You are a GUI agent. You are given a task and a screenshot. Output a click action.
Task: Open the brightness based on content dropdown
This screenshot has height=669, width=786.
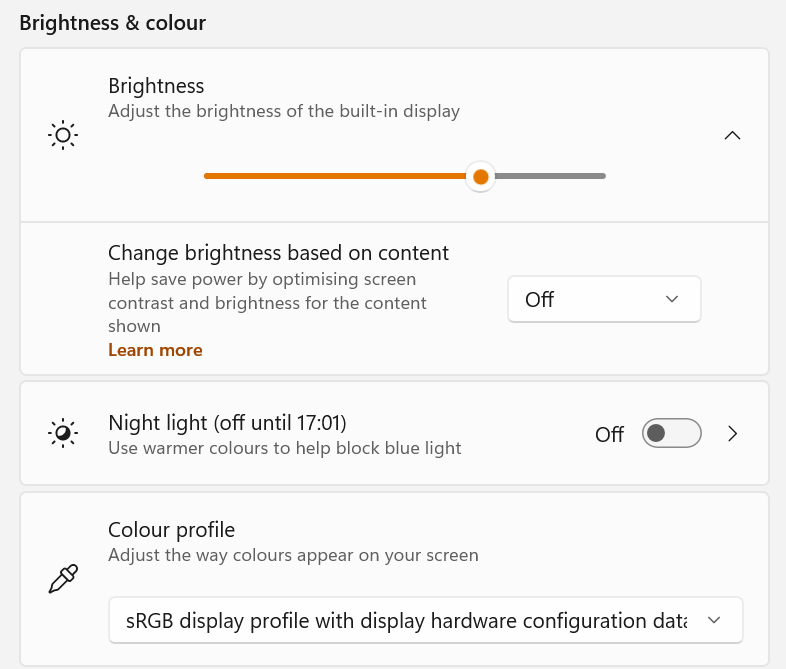tap(604, 299)
